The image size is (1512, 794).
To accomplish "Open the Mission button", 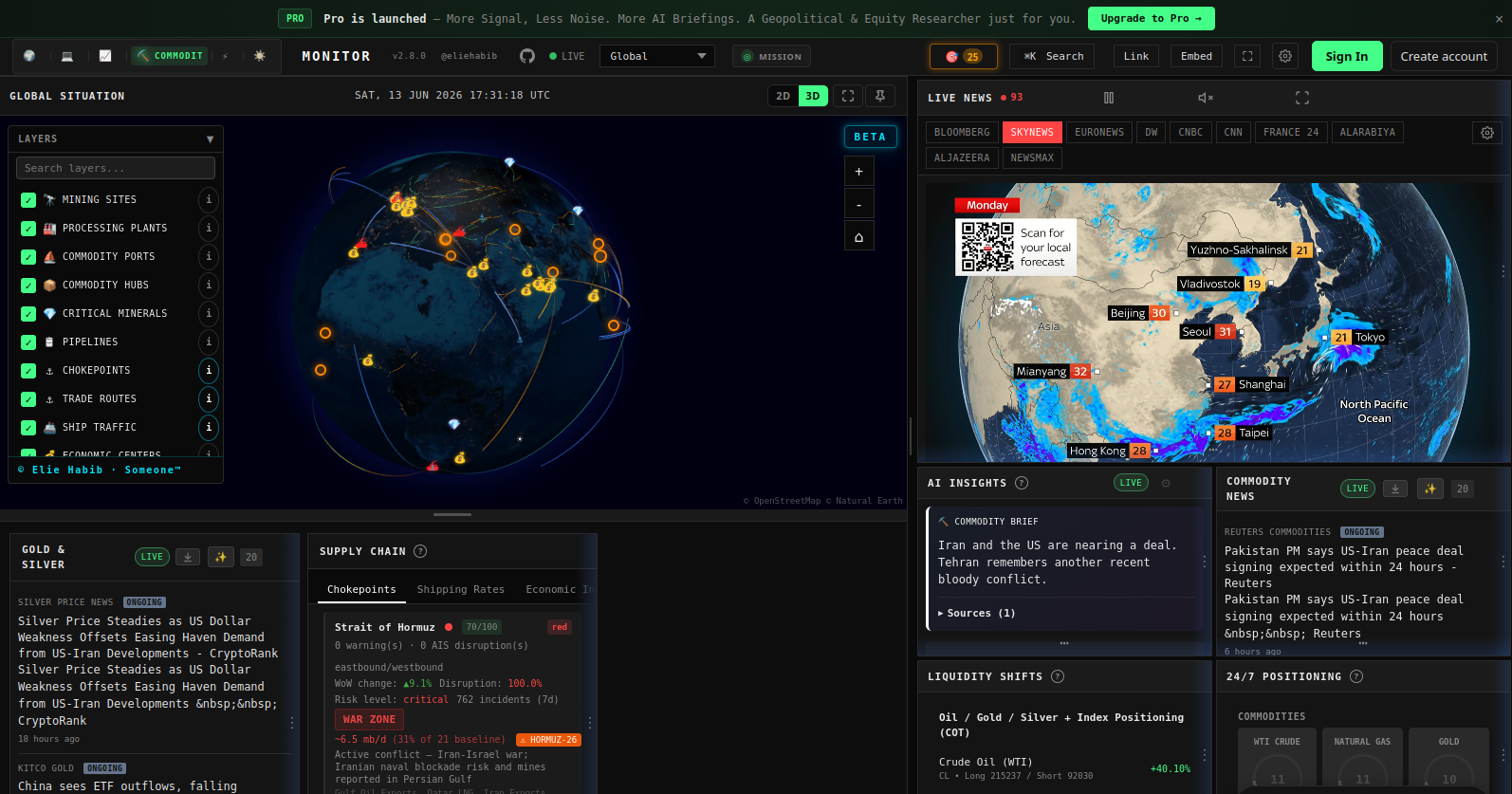I will tap(771, 57).
